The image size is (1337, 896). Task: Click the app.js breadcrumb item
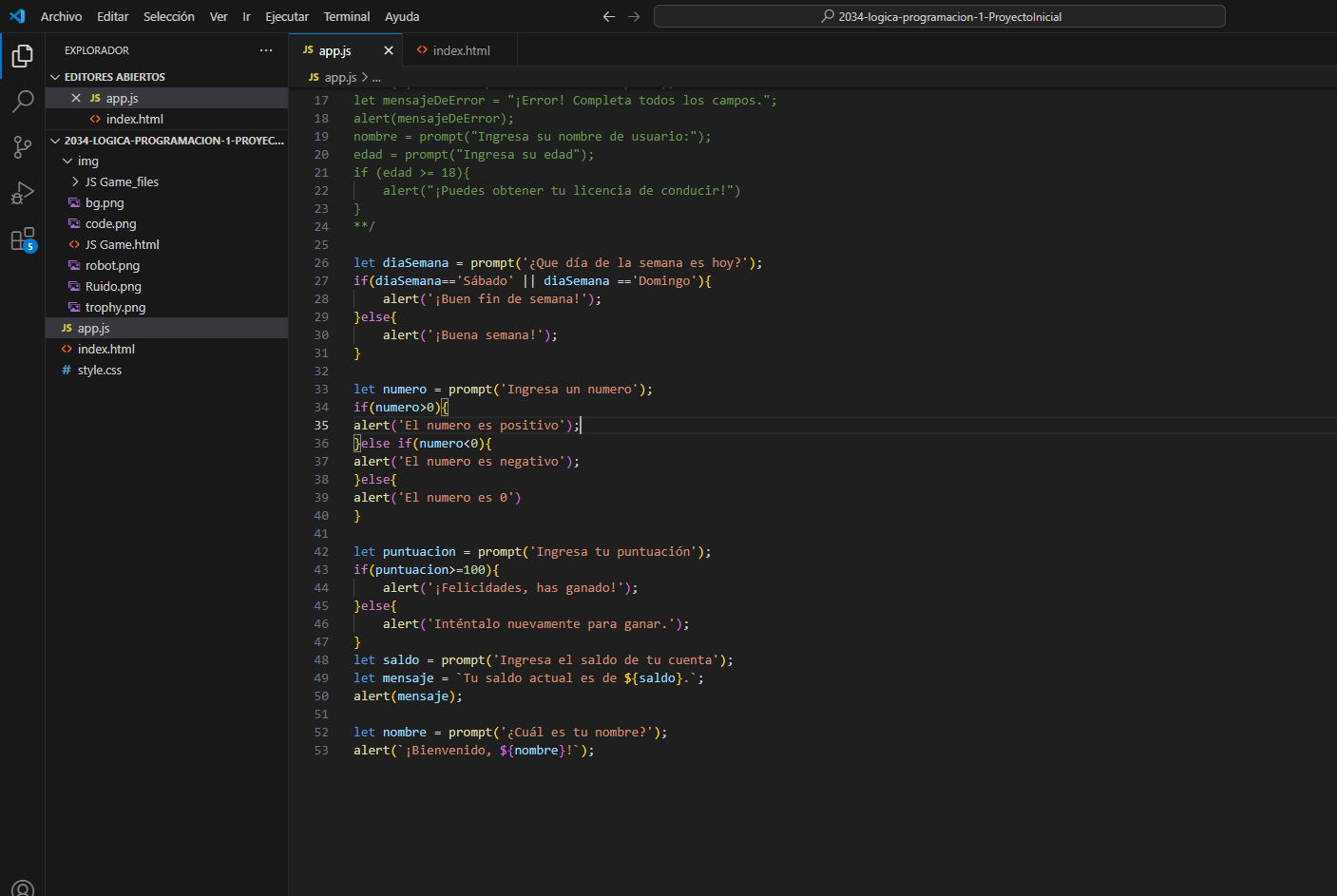(340, 77)
